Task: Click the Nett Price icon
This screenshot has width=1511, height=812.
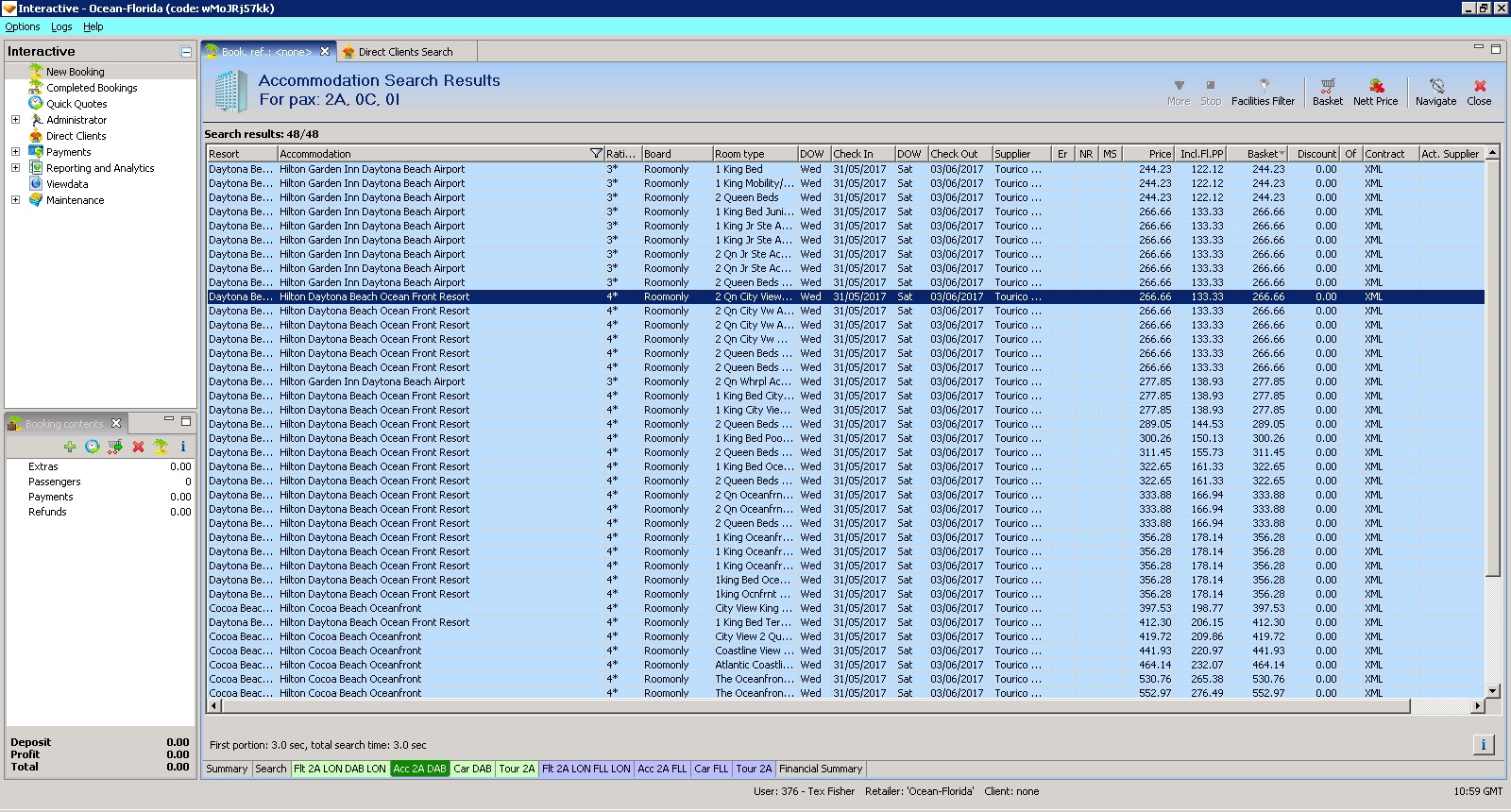Action: [x=1375, y=92]
